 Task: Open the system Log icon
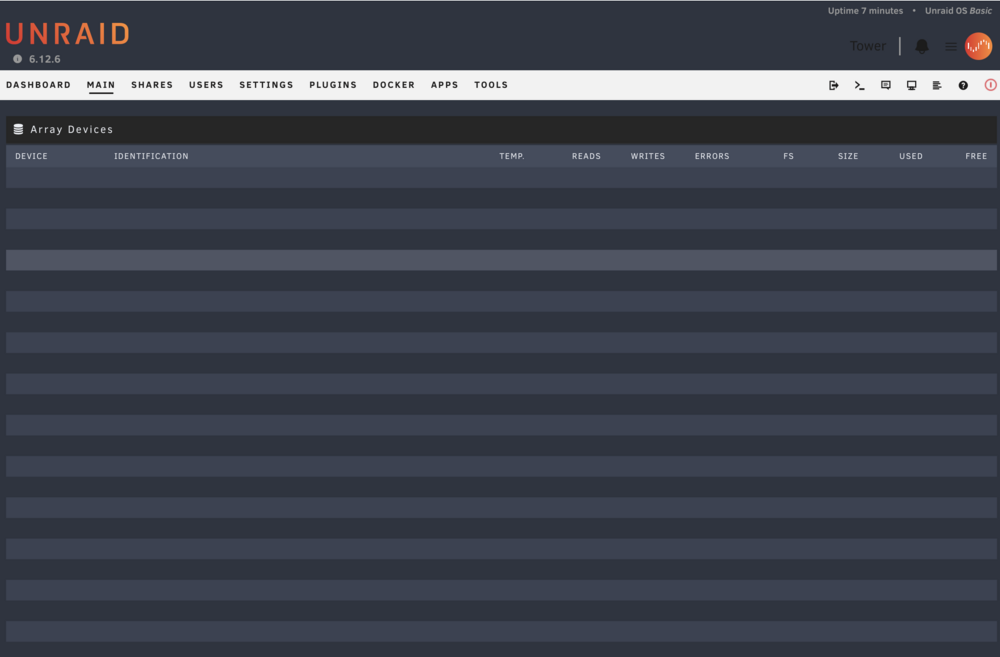click(937, 85)
